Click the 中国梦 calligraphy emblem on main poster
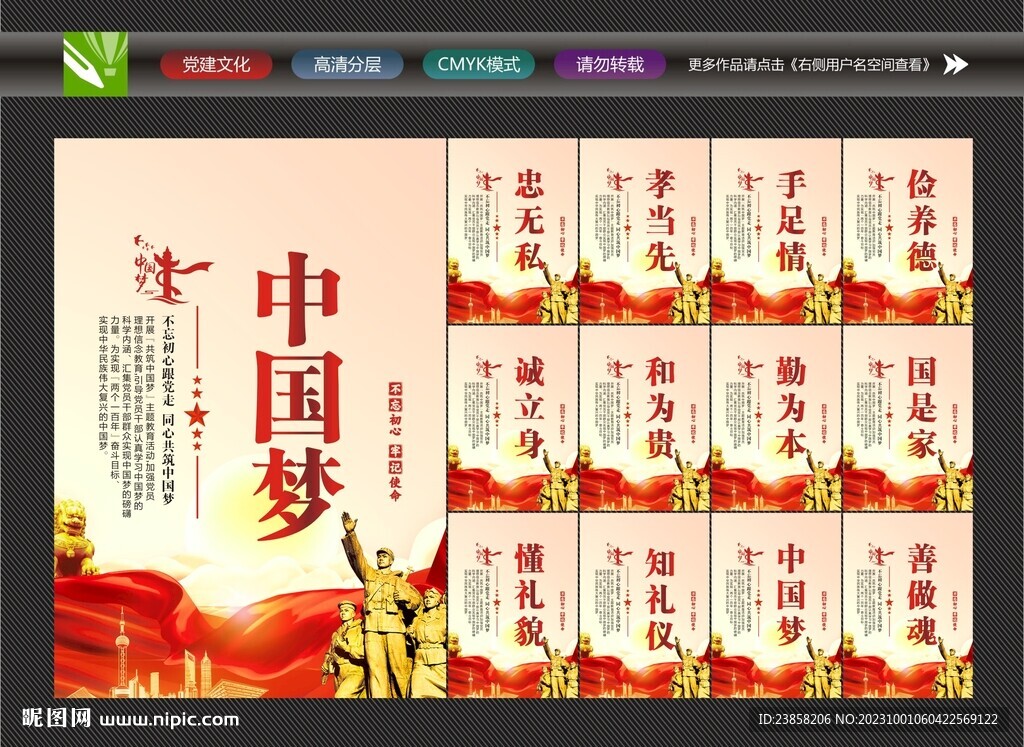The image size is (1024, 747). (x=171, y=269)
